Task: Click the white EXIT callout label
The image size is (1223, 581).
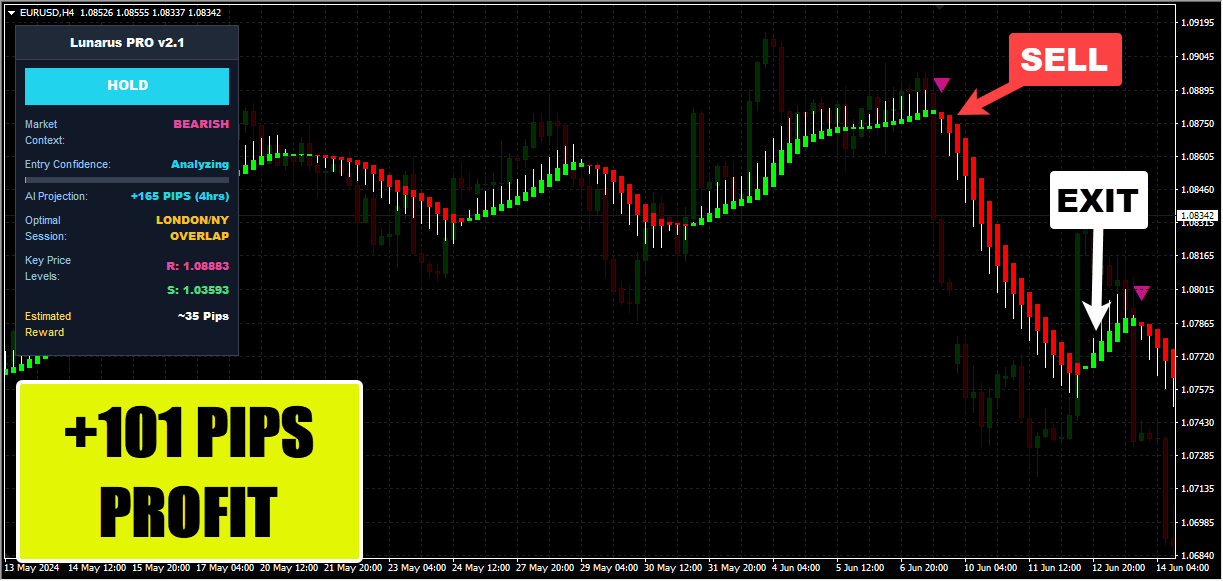Action: click(1097, 201)
